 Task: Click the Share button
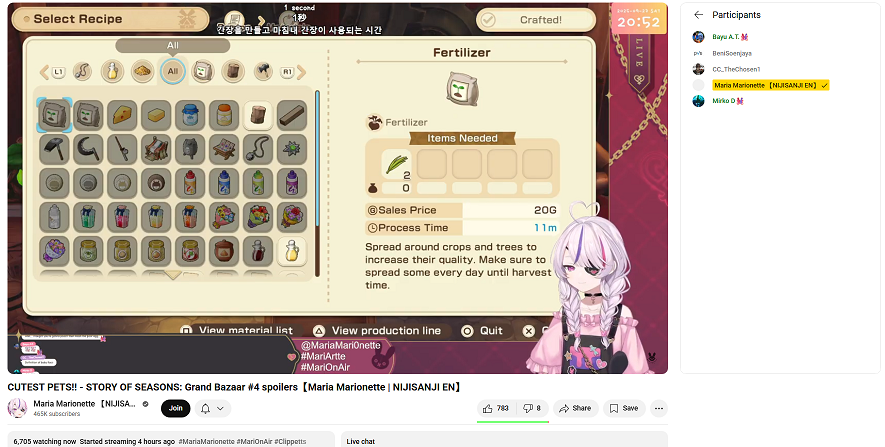tap(575, 408)
